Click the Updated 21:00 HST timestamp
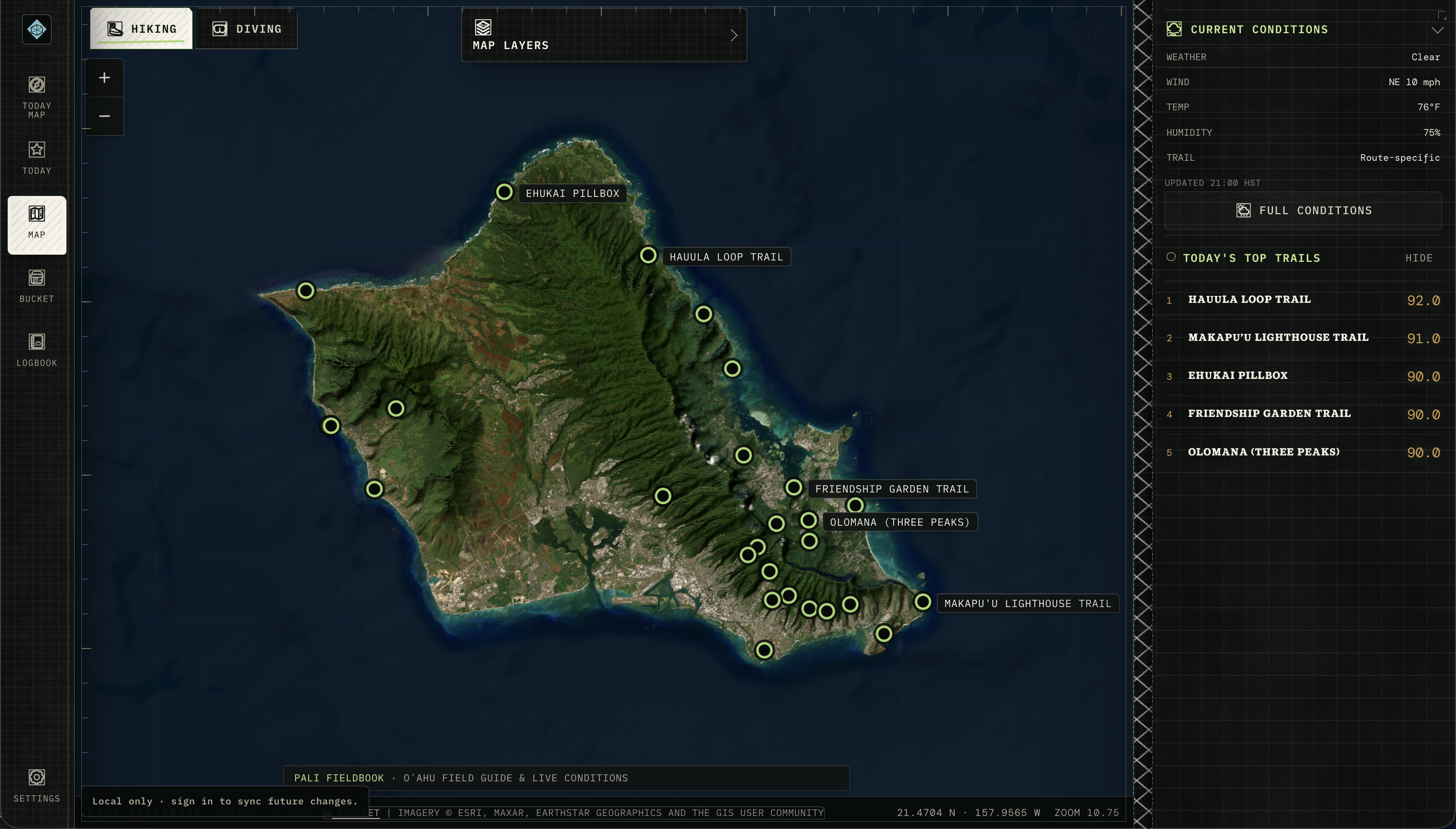Viewport: 1456px width, 829px height. pos(1212,183)
